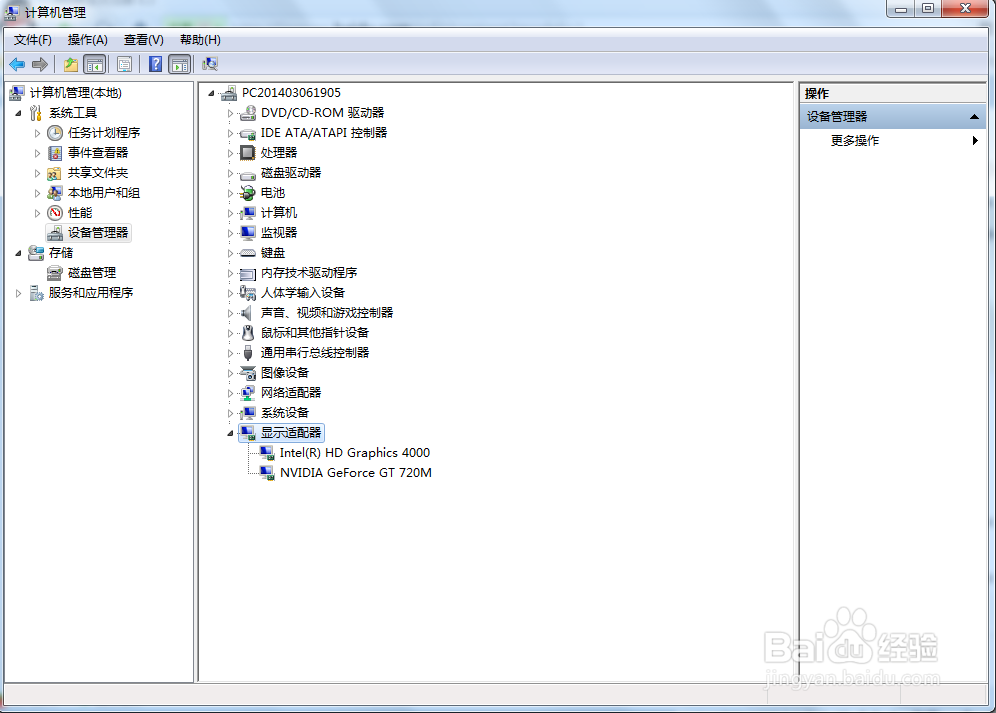The height and width of the screenshot is (713, 996).
Task: Click the 任务计划程序 clock icon
Action: coord(55,133)
